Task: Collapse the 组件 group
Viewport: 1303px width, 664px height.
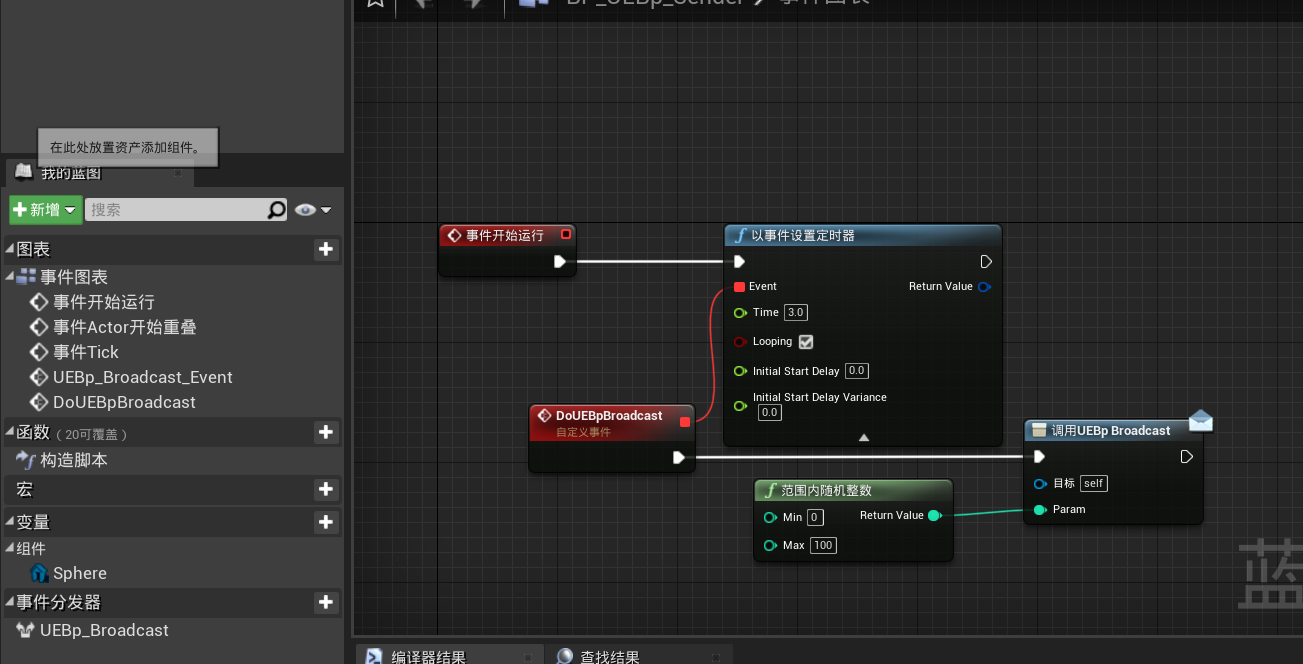Action: tap(10, 548)
